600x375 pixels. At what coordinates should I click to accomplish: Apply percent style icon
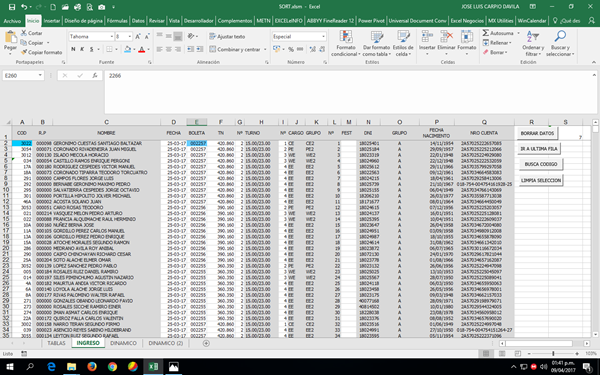tap(291, 49)
